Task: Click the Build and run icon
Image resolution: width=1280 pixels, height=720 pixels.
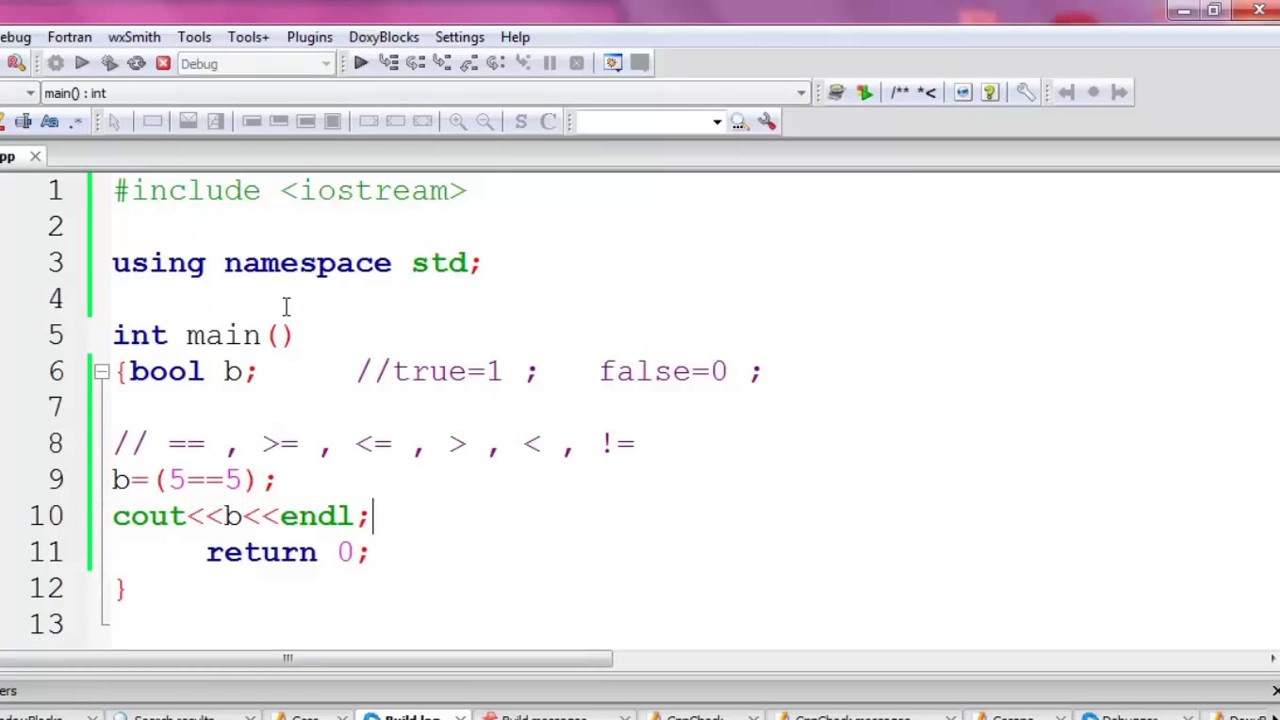Action: pyautogui.click(x=109, y=63)
